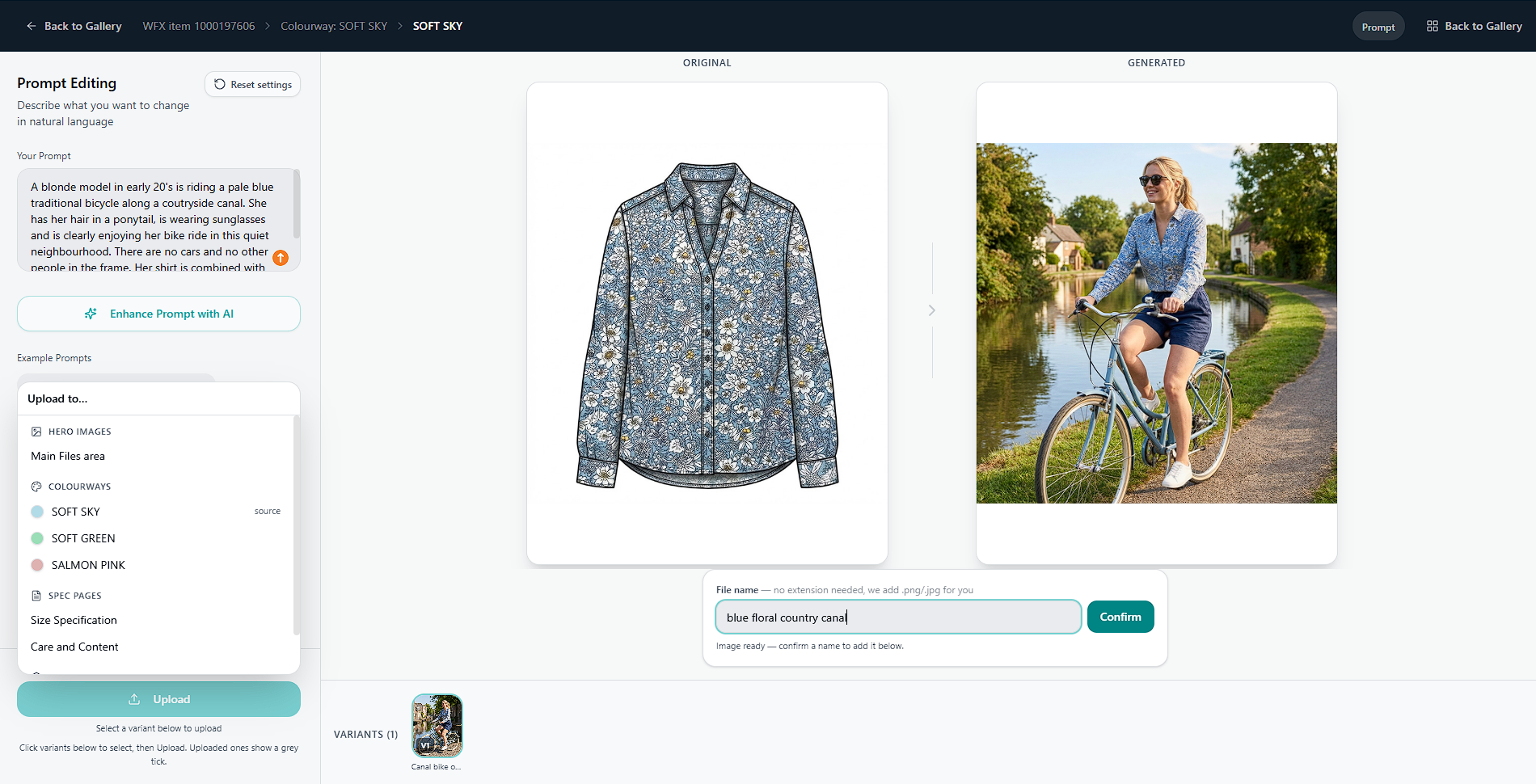
Task: Select the SALMON PINK colour swatch
Action: pos(37,565)
